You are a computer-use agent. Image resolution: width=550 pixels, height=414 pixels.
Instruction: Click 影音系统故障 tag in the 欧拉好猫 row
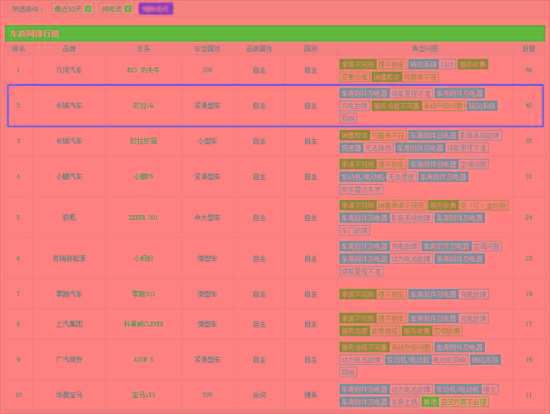[x=480, y=135]
